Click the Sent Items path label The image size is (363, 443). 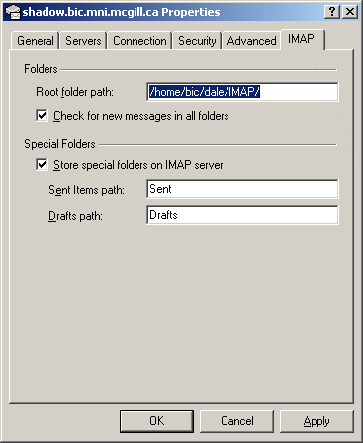pyautogui.click(x=86, y=190)
